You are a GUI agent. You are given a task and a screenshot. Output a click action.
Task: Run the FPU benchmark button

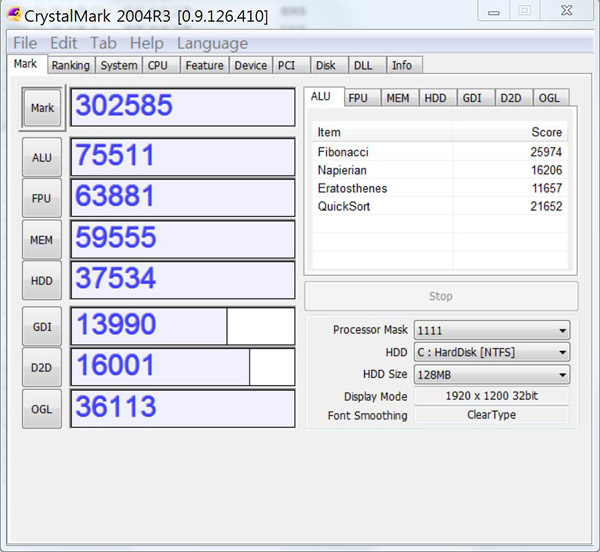[42, 198]
